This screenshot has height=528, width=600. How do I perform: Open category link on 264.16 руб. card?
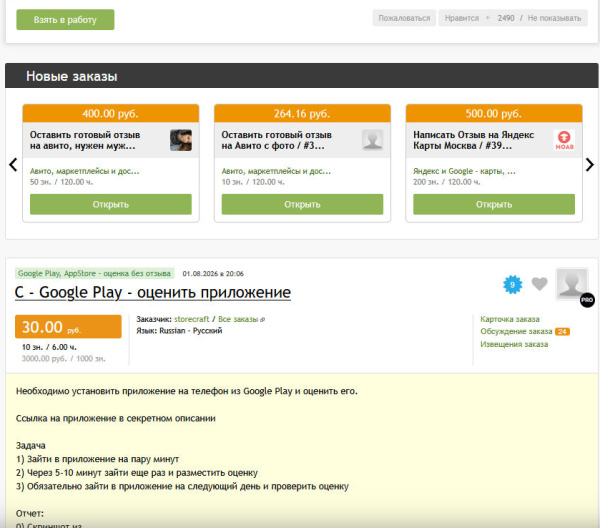tap(276, 171)
